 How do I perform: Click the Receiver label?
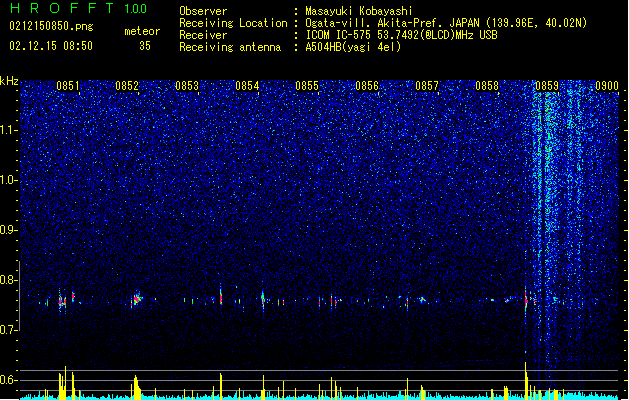[x=203, y=35]
